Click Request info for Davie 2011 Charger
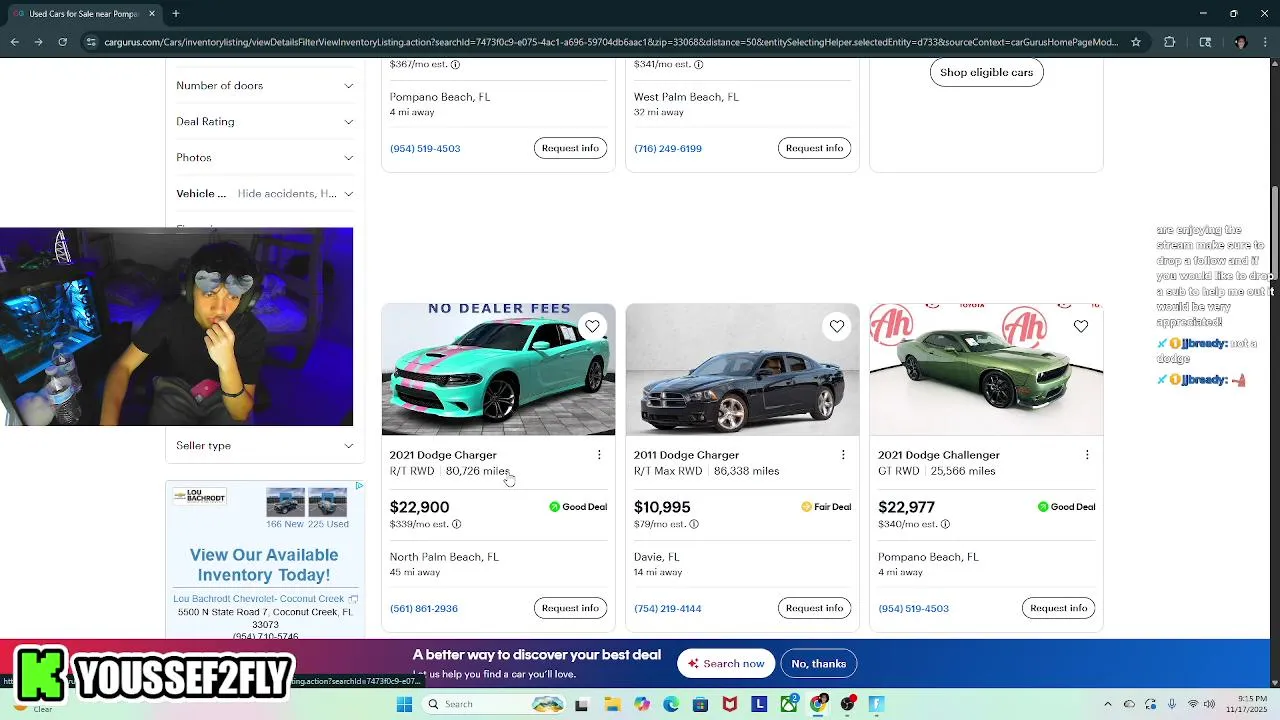Viewport: 1280px width, 720px height. [x=814, y=608]
